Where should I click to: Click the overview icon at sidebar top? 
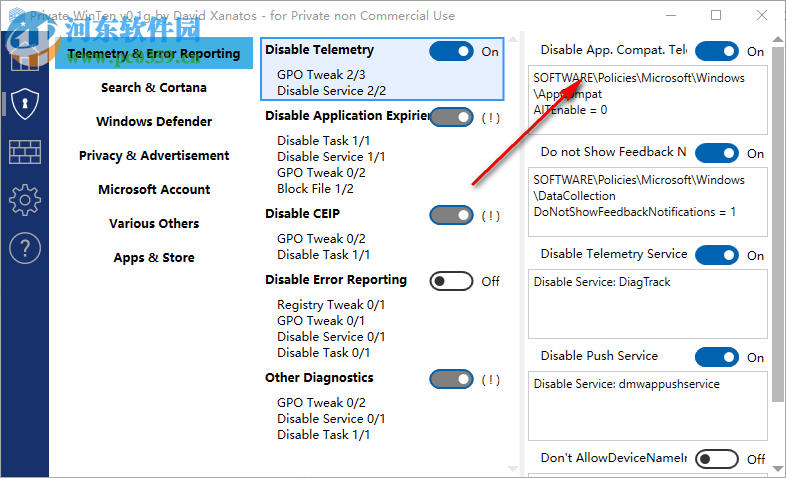tap(24, 56)
